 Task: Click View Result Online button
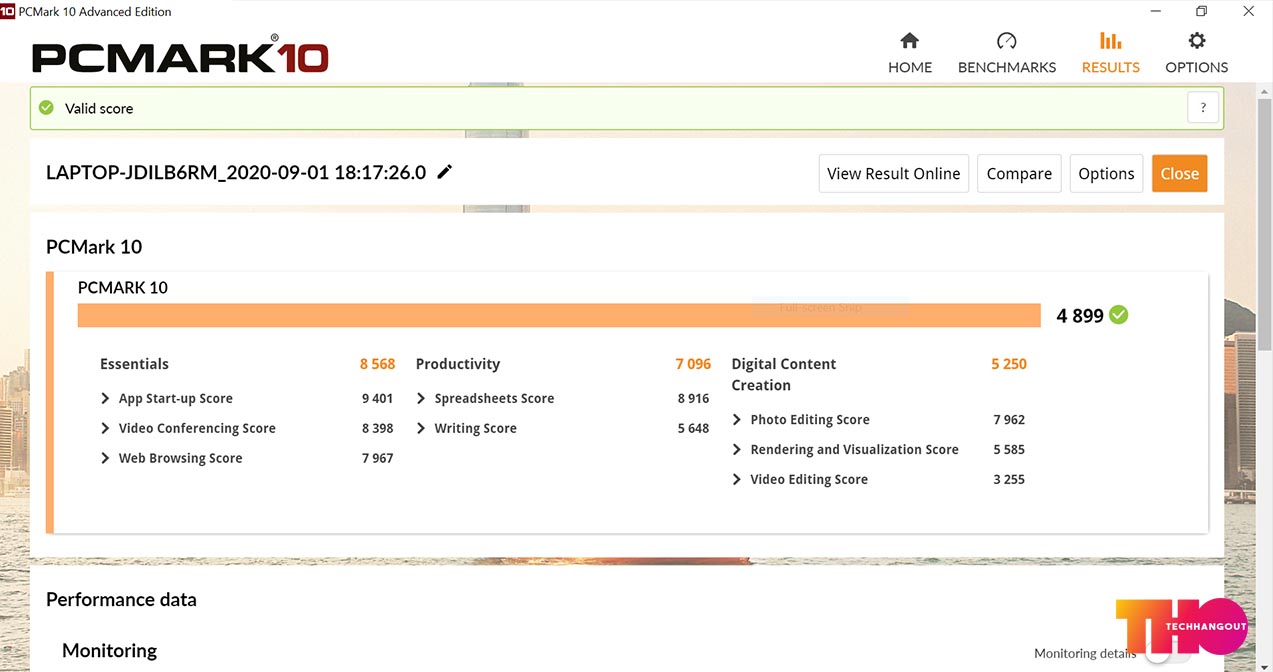pos(893,173)
